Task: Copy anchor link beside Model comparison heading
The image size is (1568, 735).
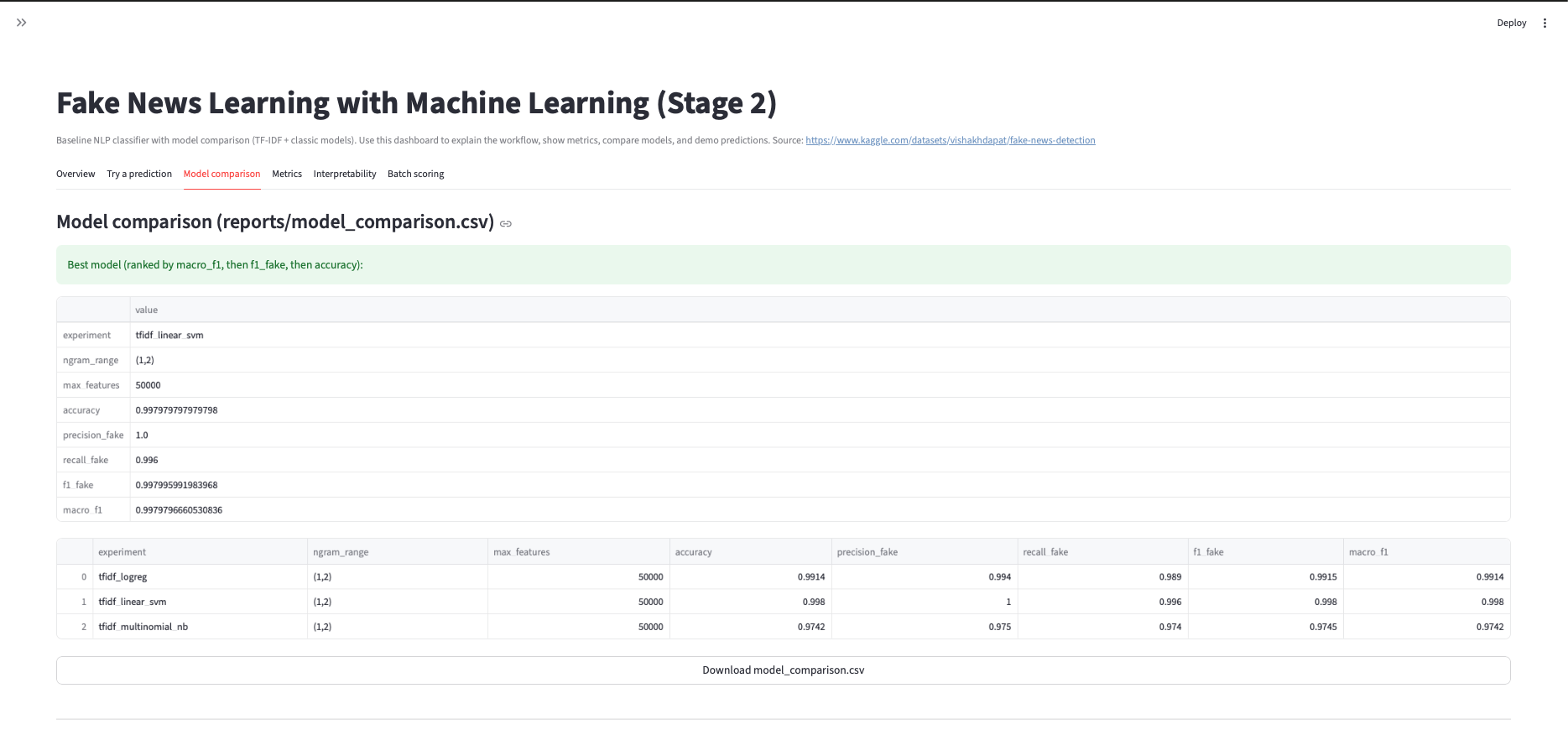Action: click(x=506, y=223)
